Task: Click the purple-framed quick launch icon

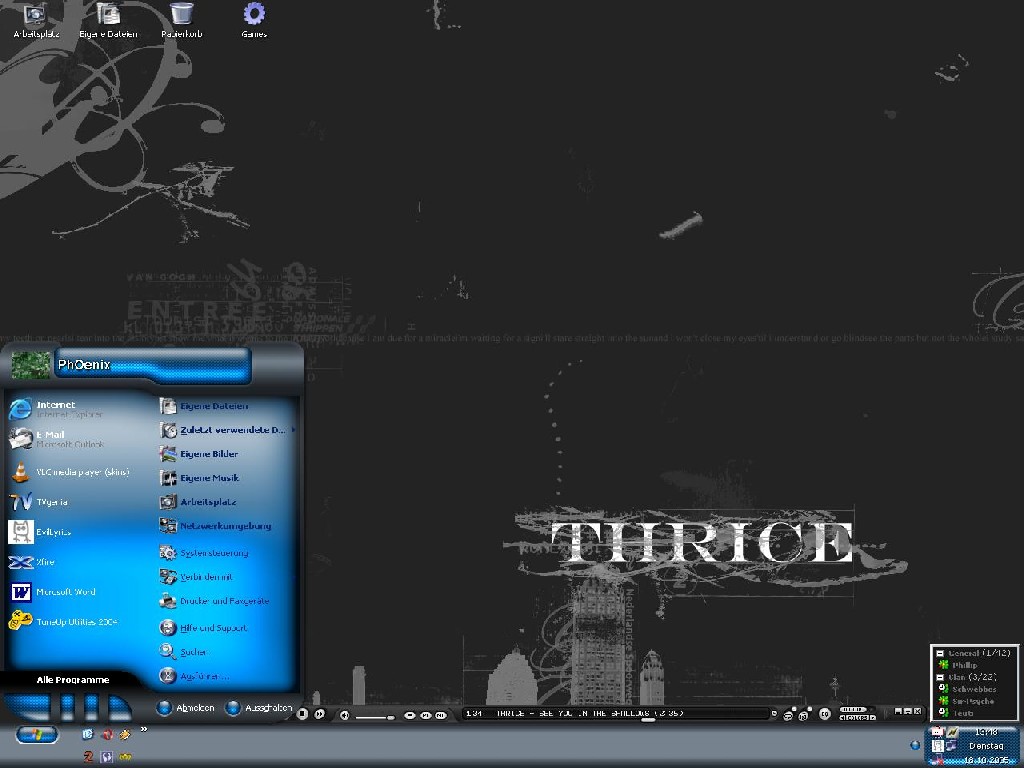Action: point(107,757)
